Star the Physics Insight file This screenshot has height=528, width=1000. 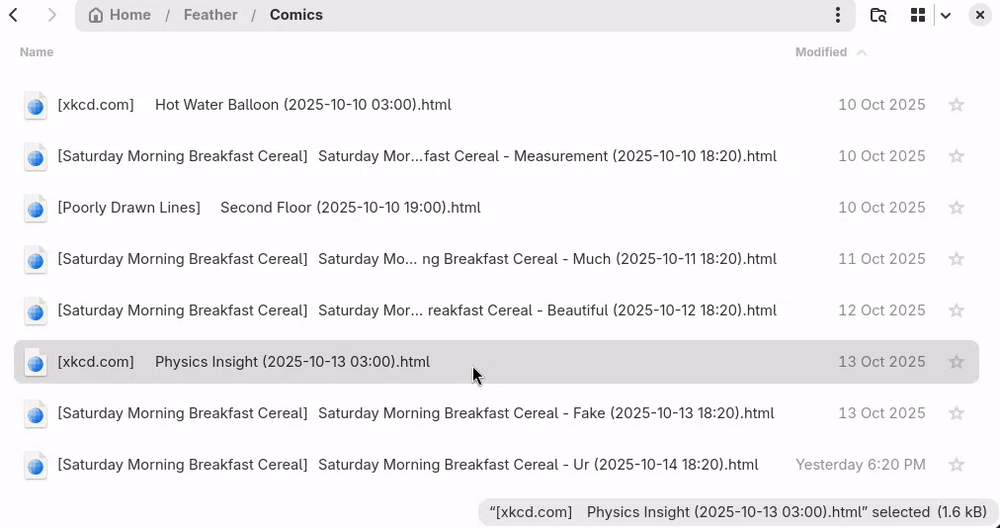click(x=956, y=362)
